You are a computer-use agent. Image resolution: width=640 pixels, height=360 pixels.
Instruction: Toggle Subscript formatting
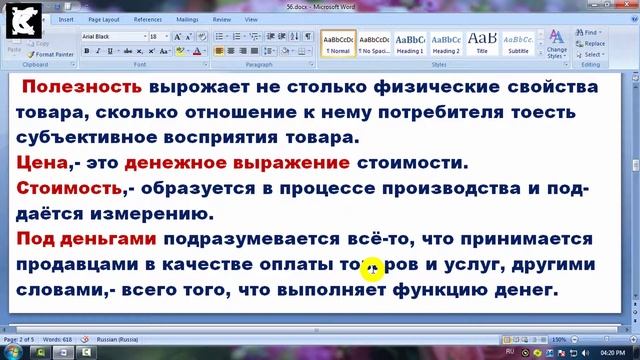[x=140, y=51]
